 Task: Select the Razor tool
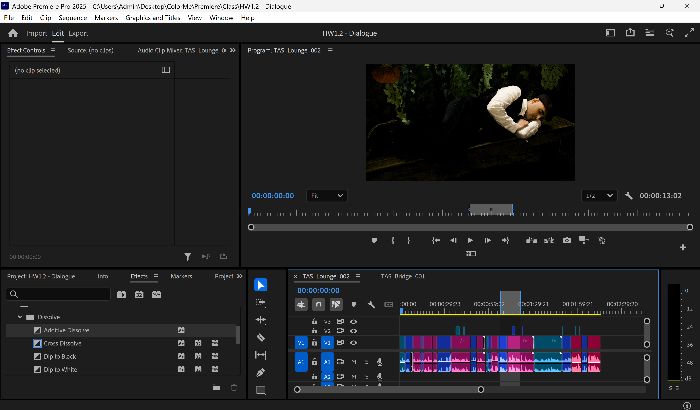(261, 337)
